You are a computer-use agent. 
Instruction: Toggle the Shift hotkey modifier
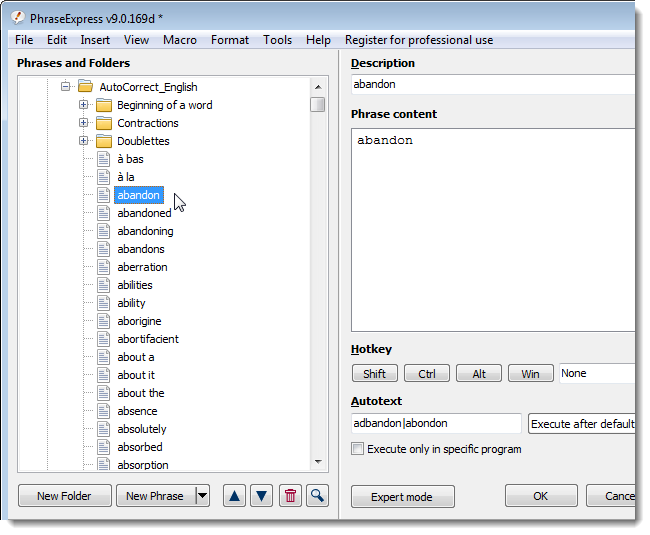click(375, 373)
